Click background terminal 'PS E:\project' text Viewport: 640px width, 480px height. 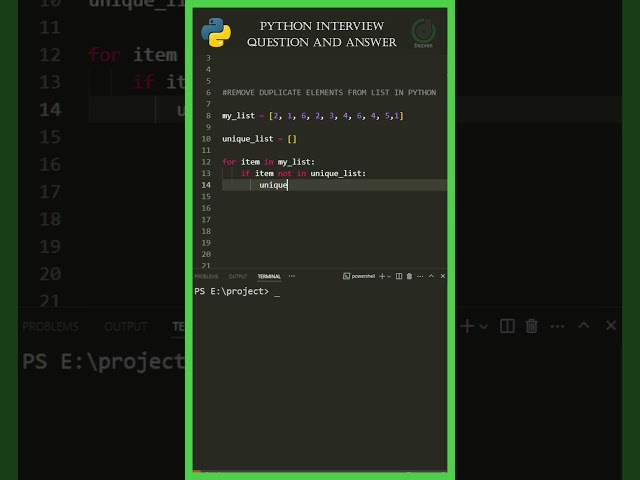(x=104, y=362)
